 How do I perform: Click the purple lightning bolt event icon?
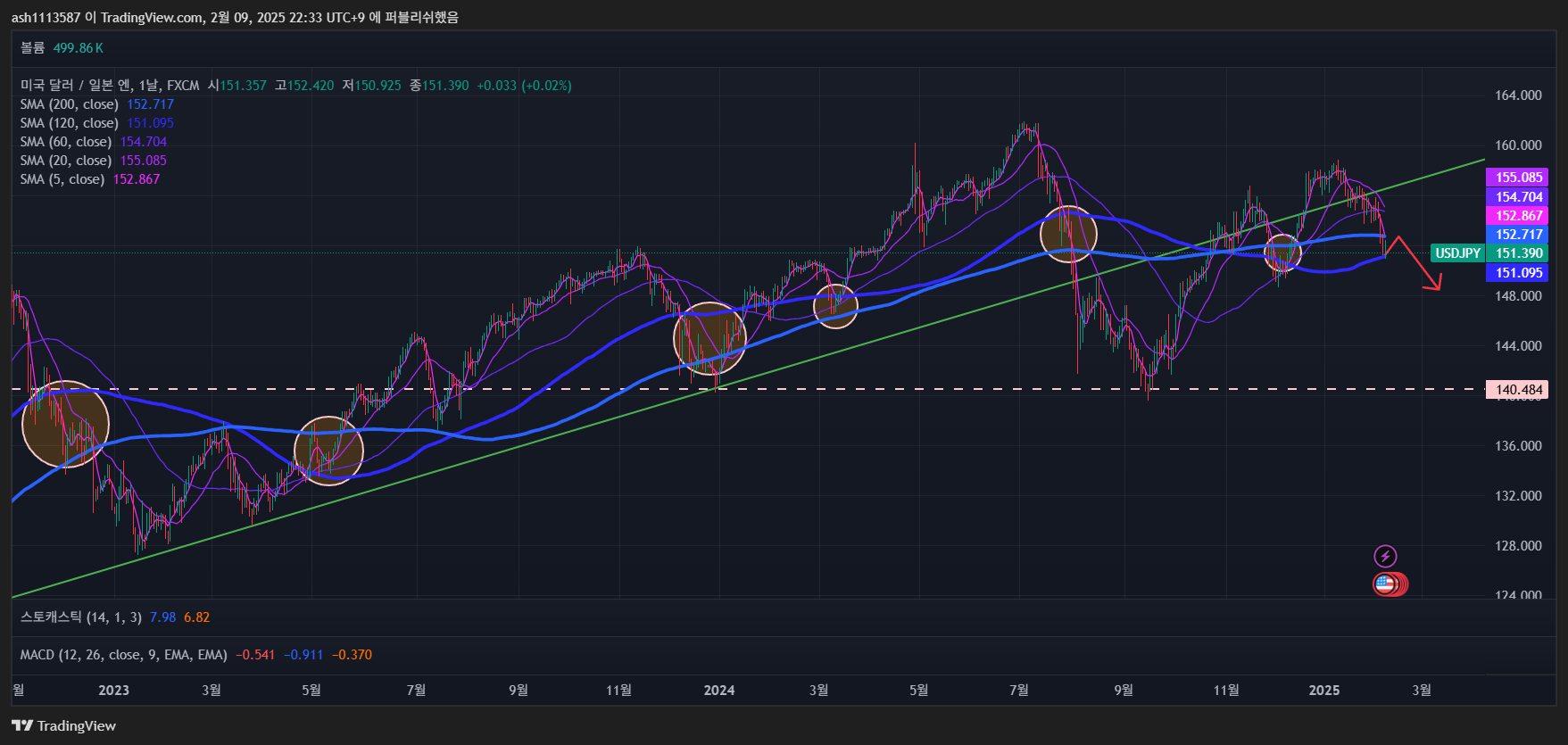[x=1385, y=557]
